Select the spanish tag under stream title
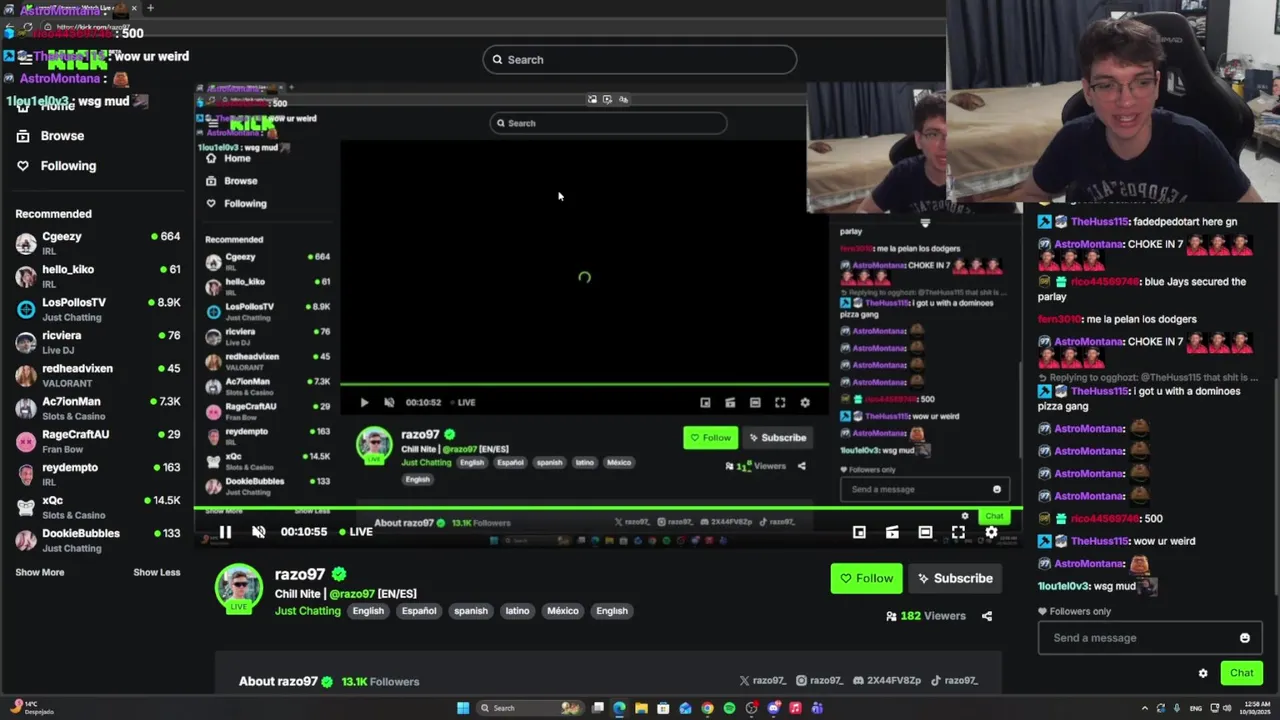 tap(470, 611)
